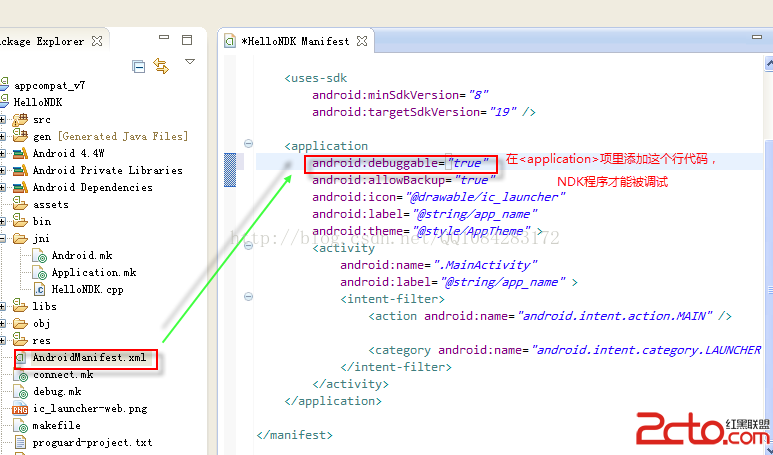The image size is (773, 455).
Task: Click the PNG file icon
Action: (x=20, y=409)
